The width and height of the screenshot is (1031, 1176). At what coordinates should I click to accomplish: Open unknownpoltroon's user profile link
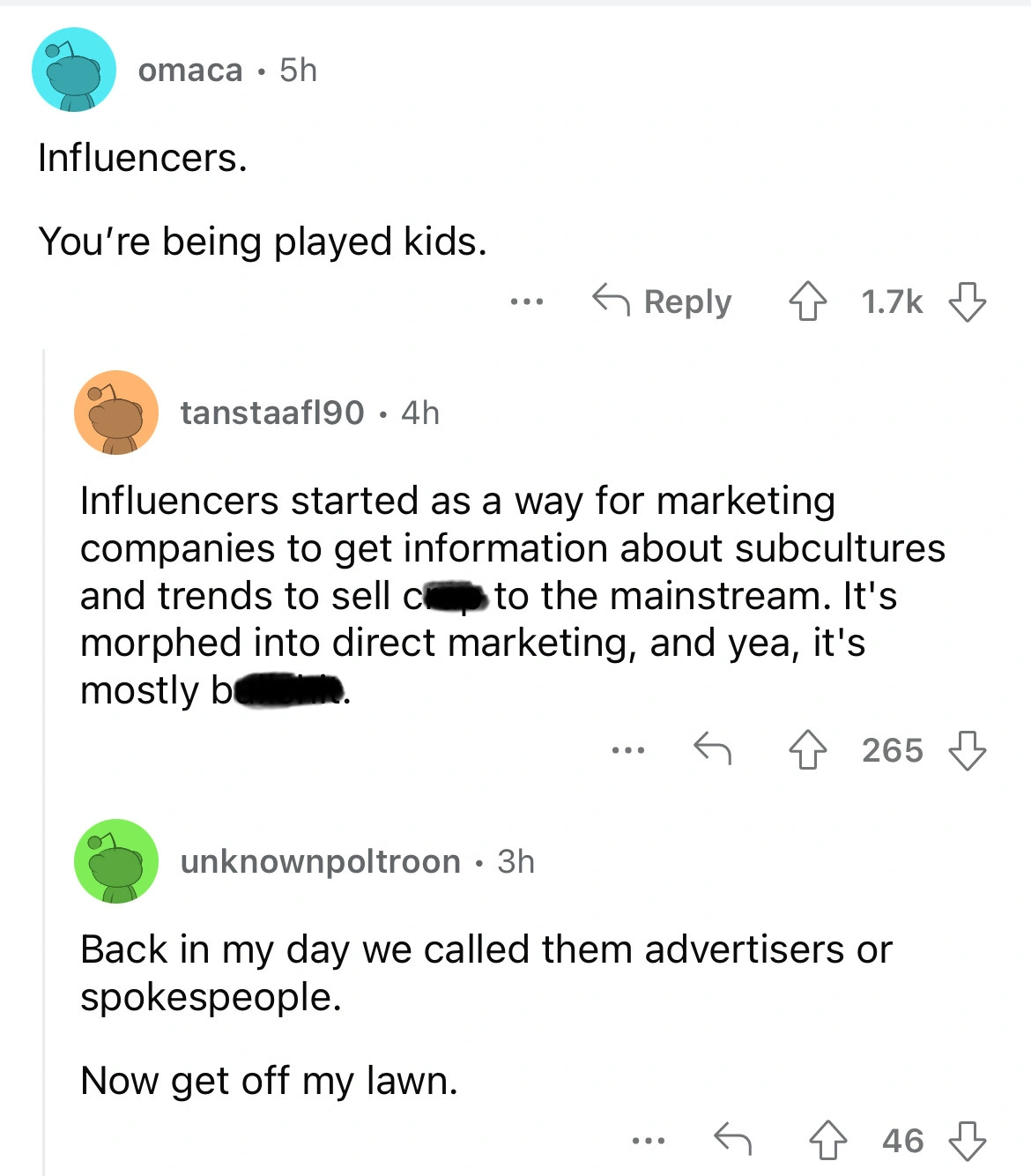320,861
